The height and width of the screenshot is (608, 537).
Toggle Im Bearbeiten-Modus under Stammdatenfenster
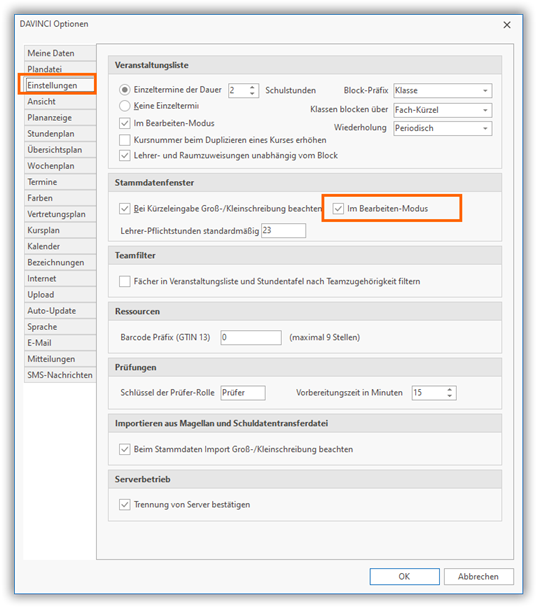tap(338, 209)
